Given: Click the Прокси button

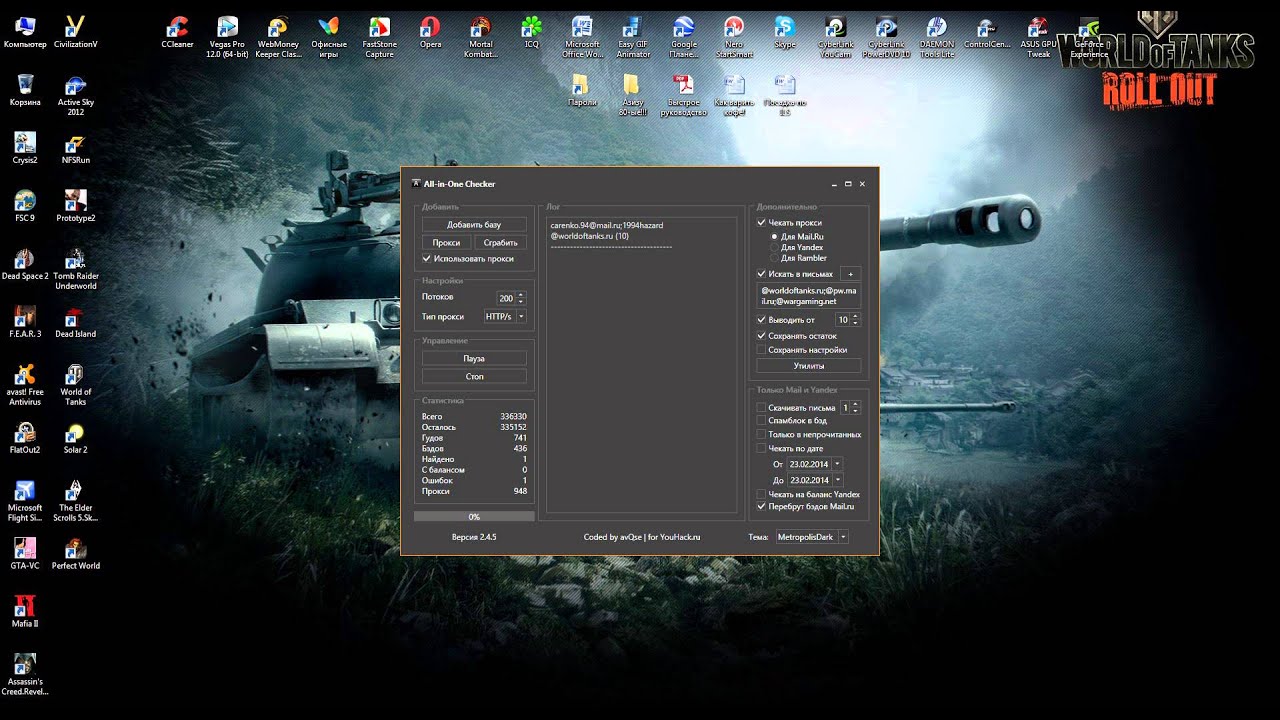Looking at the screenshot, I should (x=446, y=242).
